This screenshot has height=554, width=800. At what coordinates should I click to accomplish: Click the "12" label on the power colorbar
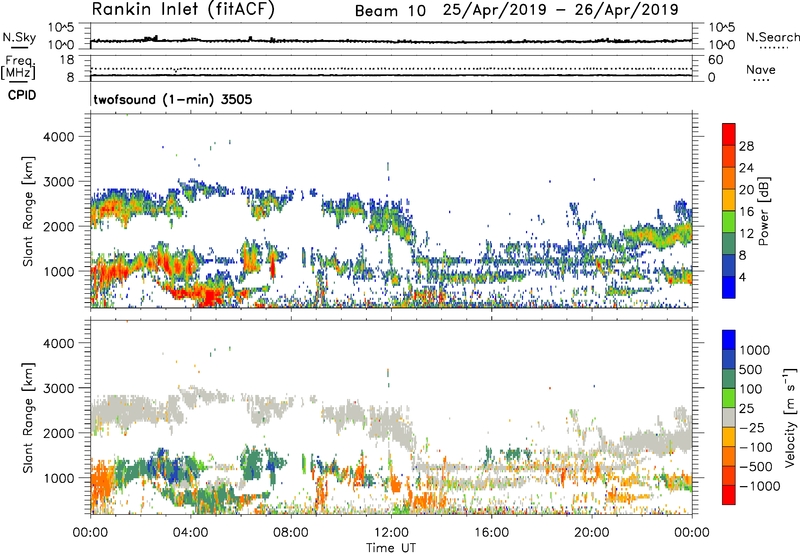point(746,234)
